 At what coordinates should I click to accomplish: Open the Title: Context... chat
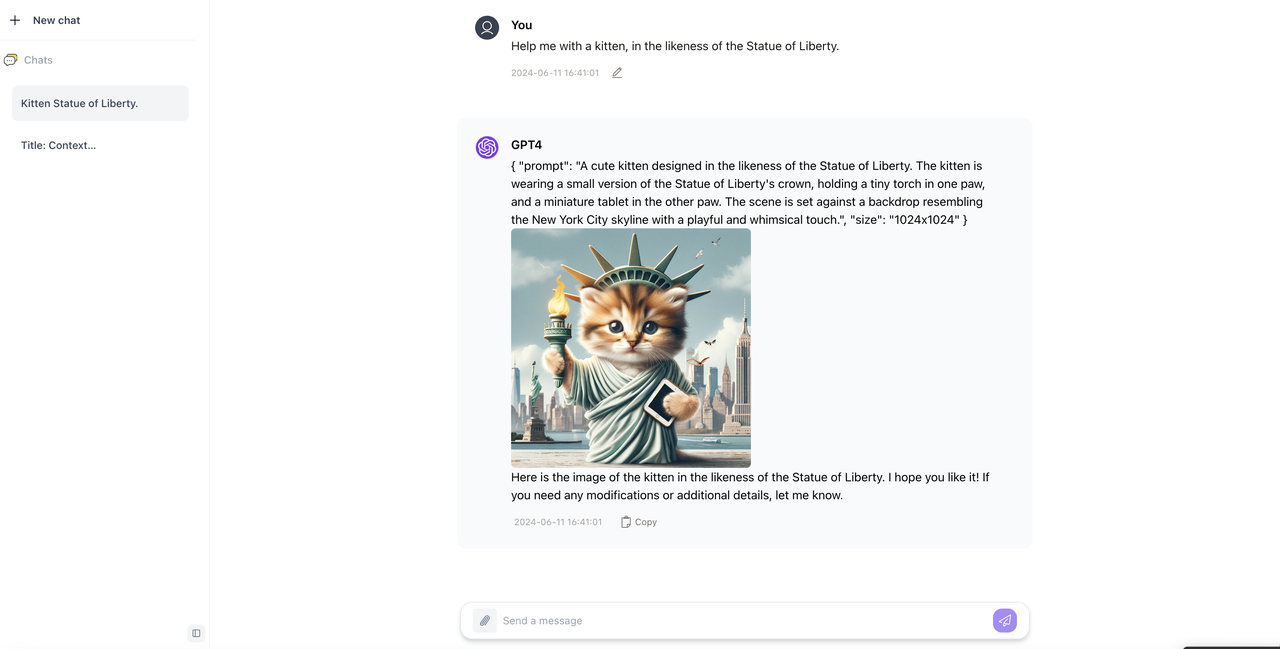point(59,145)
